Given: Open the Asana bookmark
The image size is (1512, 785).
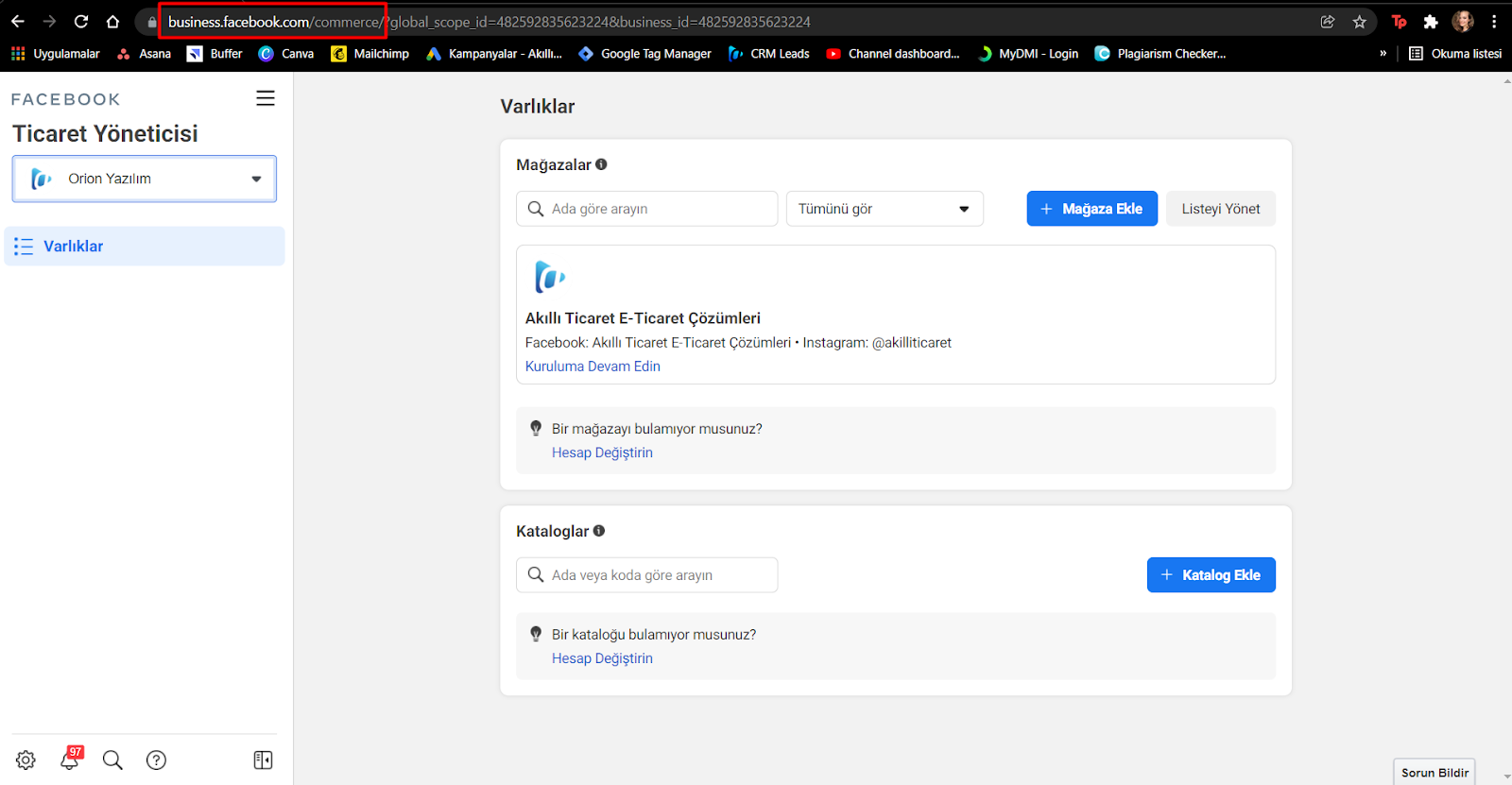Looking at the screenshot, I should (144, 54).
